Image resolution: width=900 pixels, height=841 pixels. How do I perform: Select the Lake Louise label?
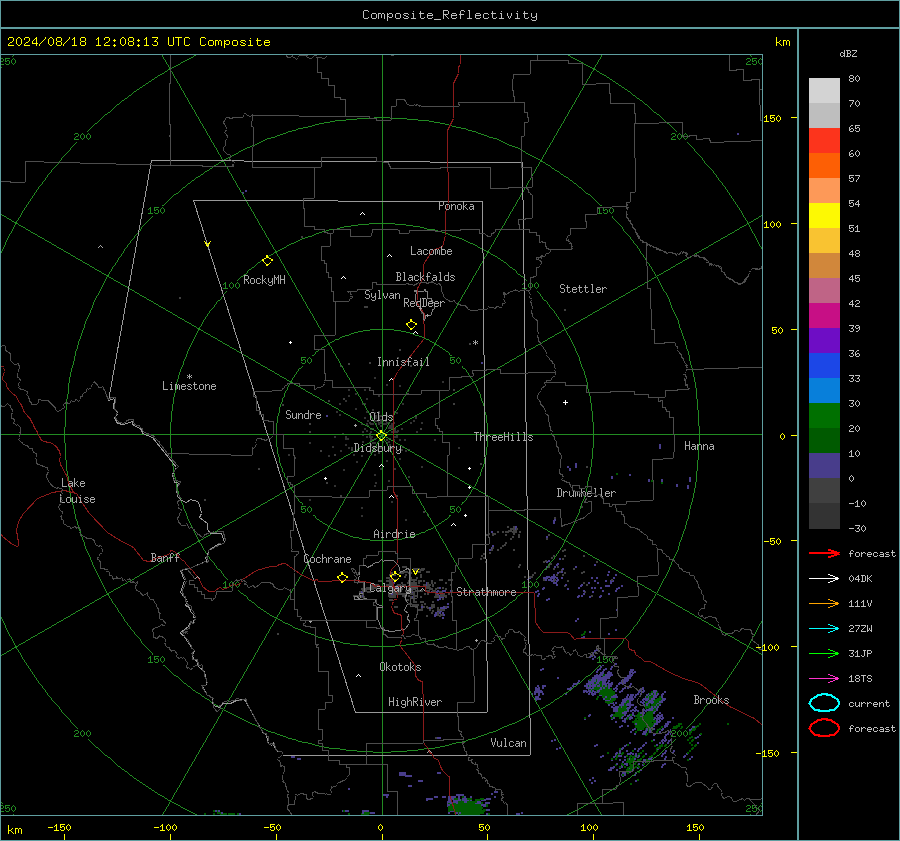pos(77,491)
